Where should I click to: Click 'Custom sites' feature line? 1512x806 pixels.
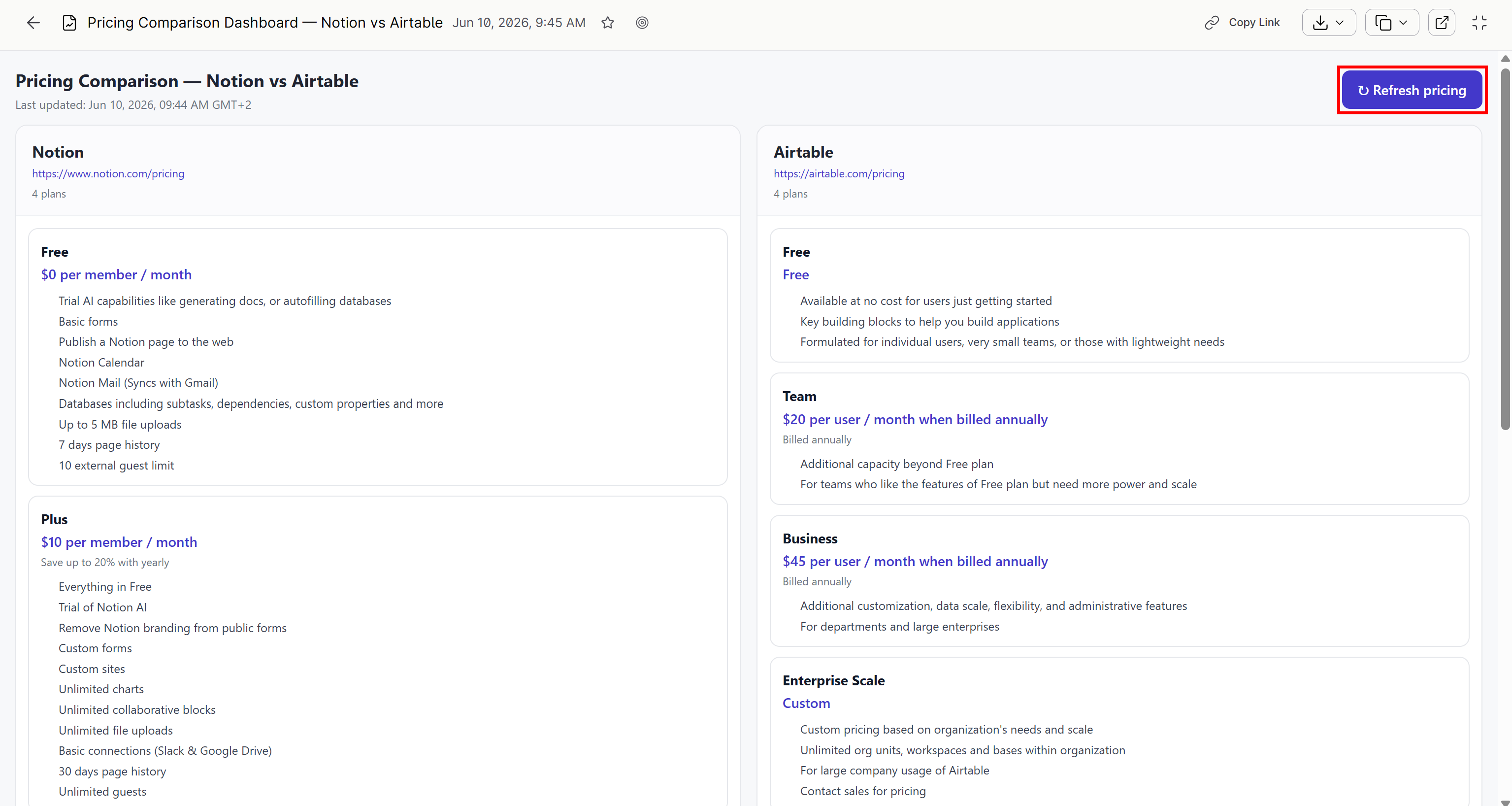click(x=92, y=669)
